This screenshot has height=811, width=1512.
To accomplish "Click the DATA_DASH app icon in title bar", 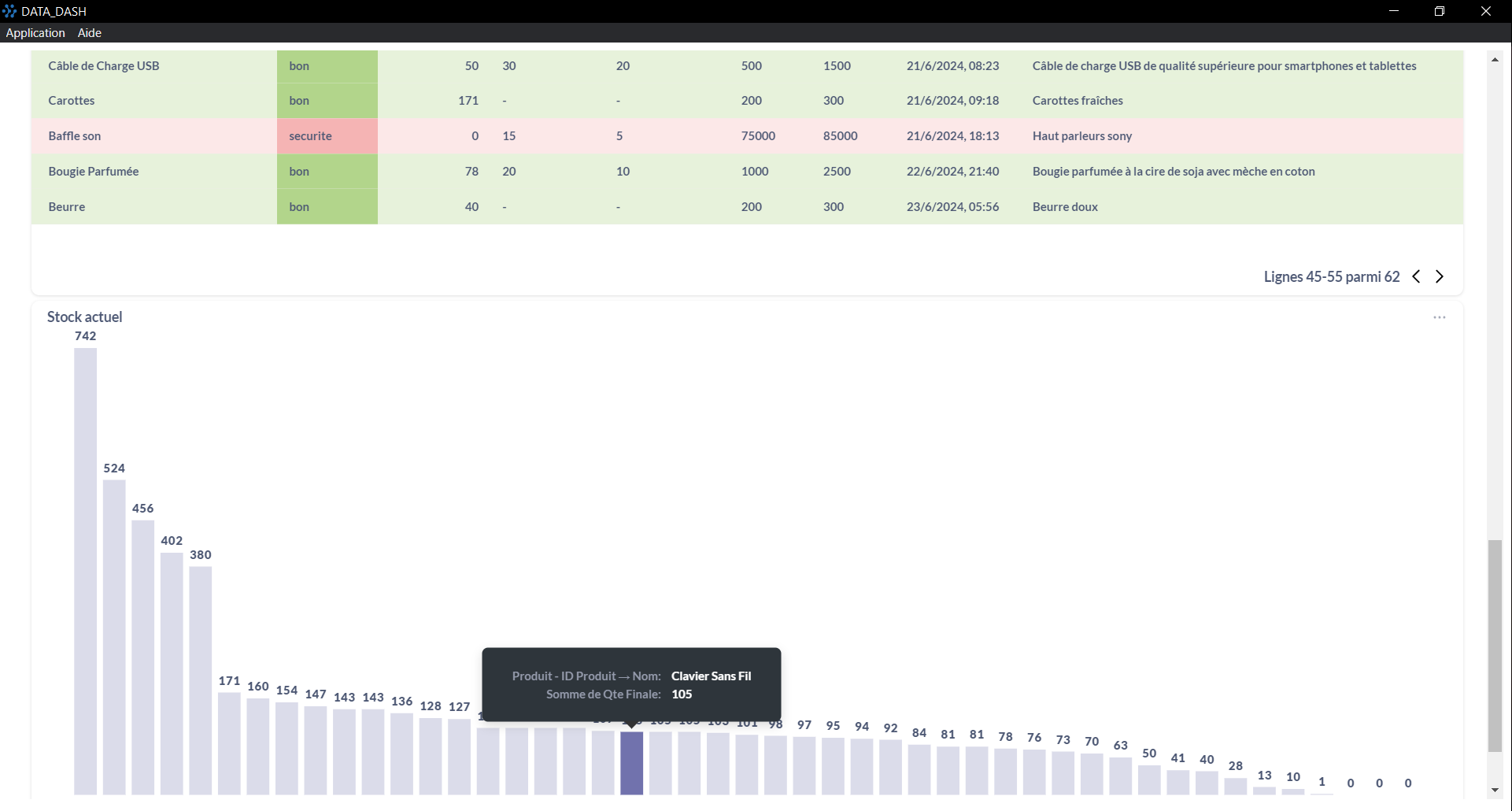I will [x=9, y=11].
